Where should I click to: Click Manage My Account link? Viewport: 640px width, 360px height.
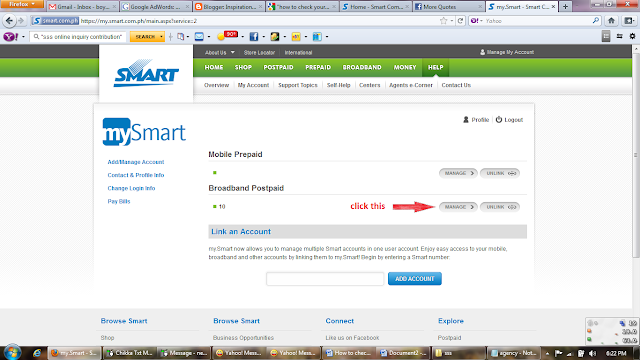click(507, 52)
